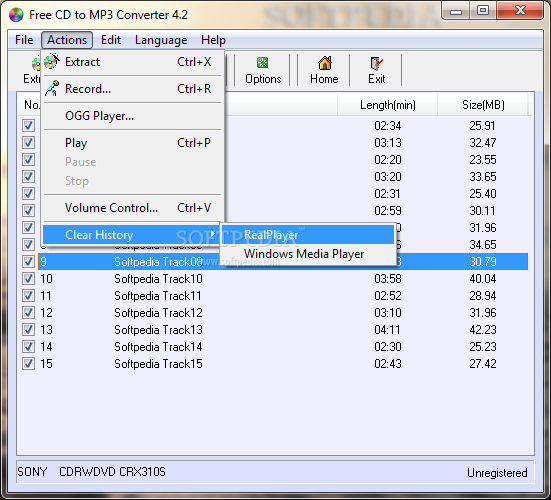Viewport: 551px width, 500px height.
Task: Click the No. column header
Action: (31, 105)
